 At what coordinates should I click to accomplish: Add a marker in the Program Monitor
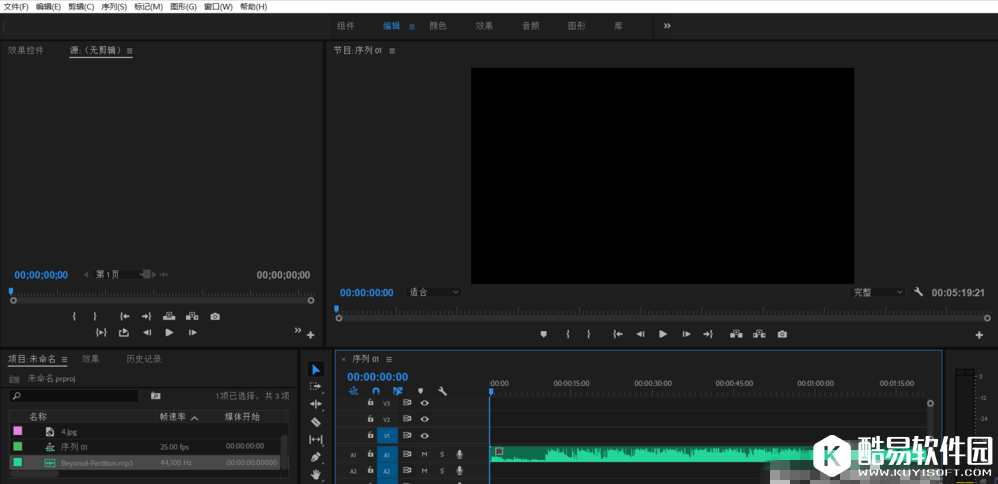[x=544, y=334]
